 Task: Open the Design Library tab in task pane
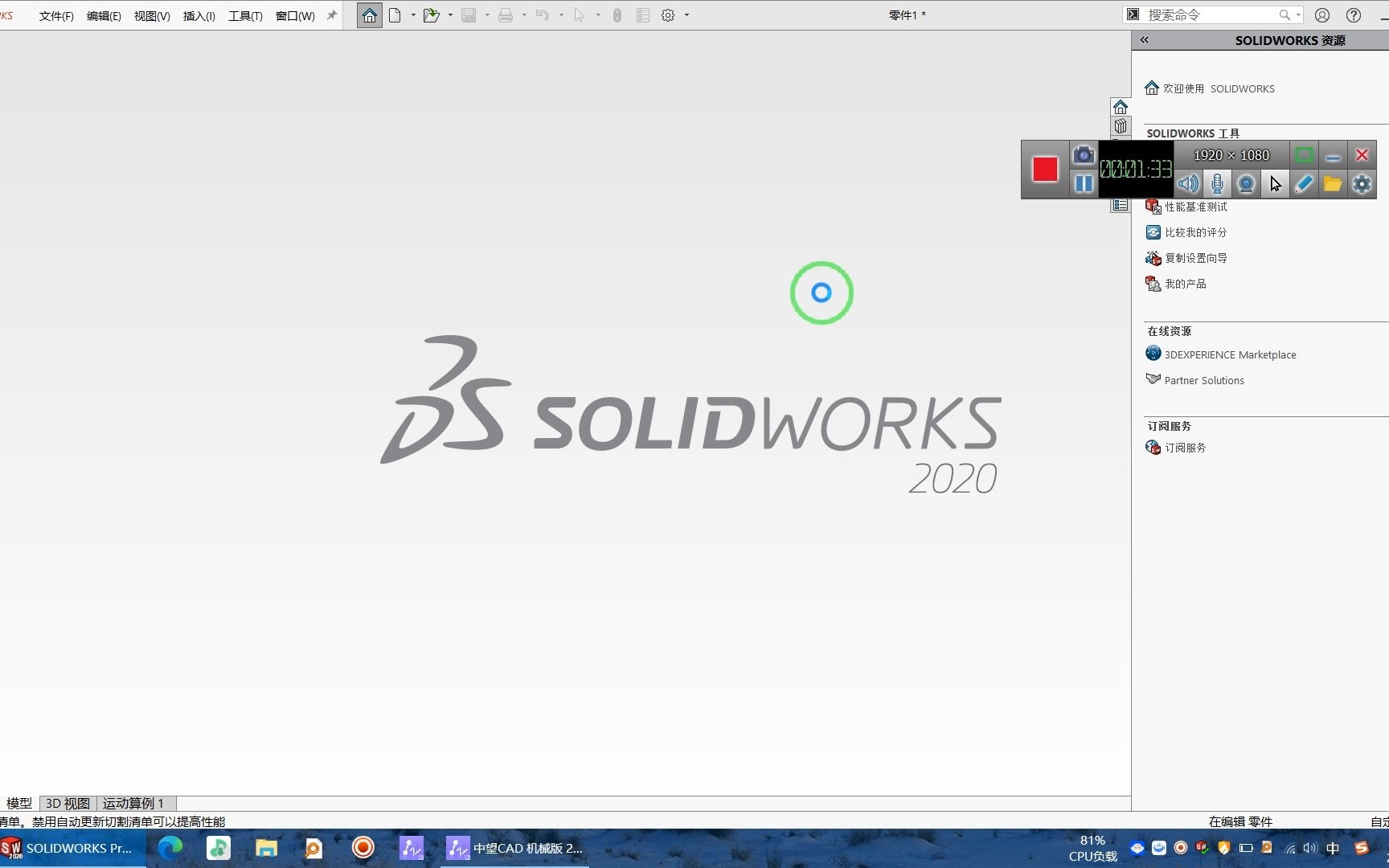click(1120, 126)
